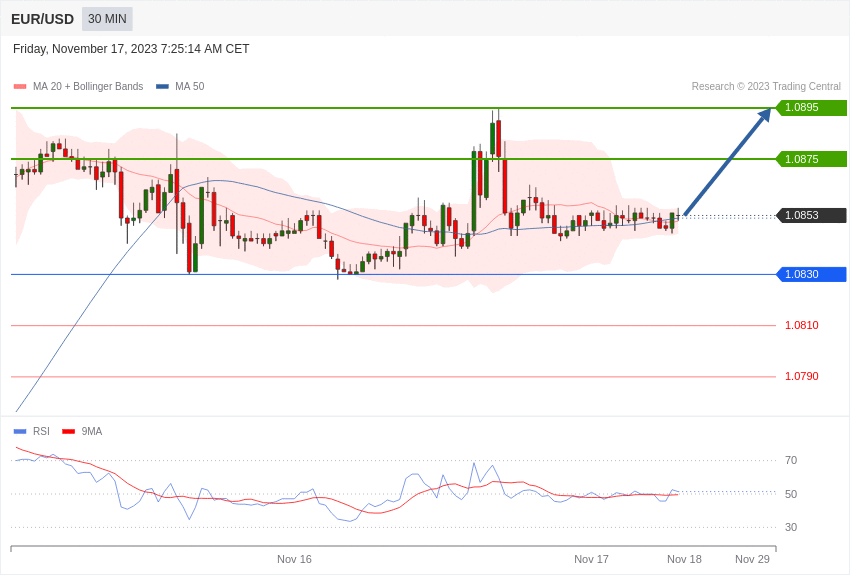Click the Nov 18 date axis label
850x576 pixels.
click(684, 559)
